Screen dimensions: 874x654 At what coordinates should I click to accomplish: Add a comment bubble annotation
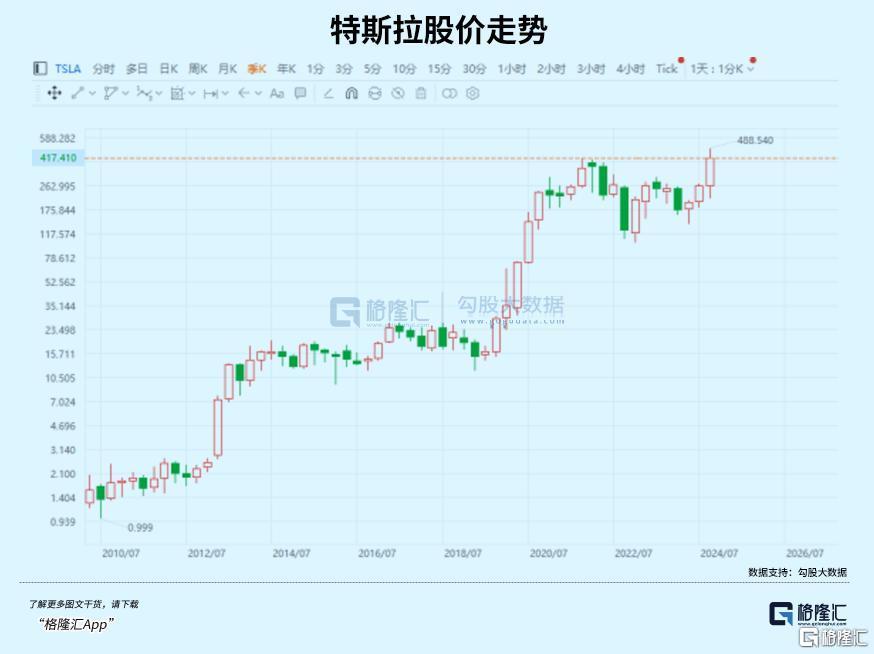pyautogui.click(x=300, y=94)
